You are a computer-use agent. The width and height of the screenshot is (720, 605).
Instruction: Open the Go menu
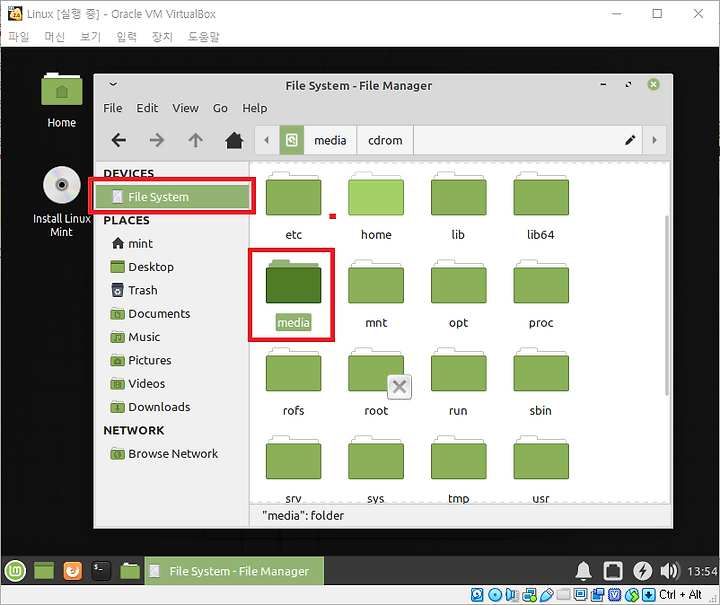point(220,108)
